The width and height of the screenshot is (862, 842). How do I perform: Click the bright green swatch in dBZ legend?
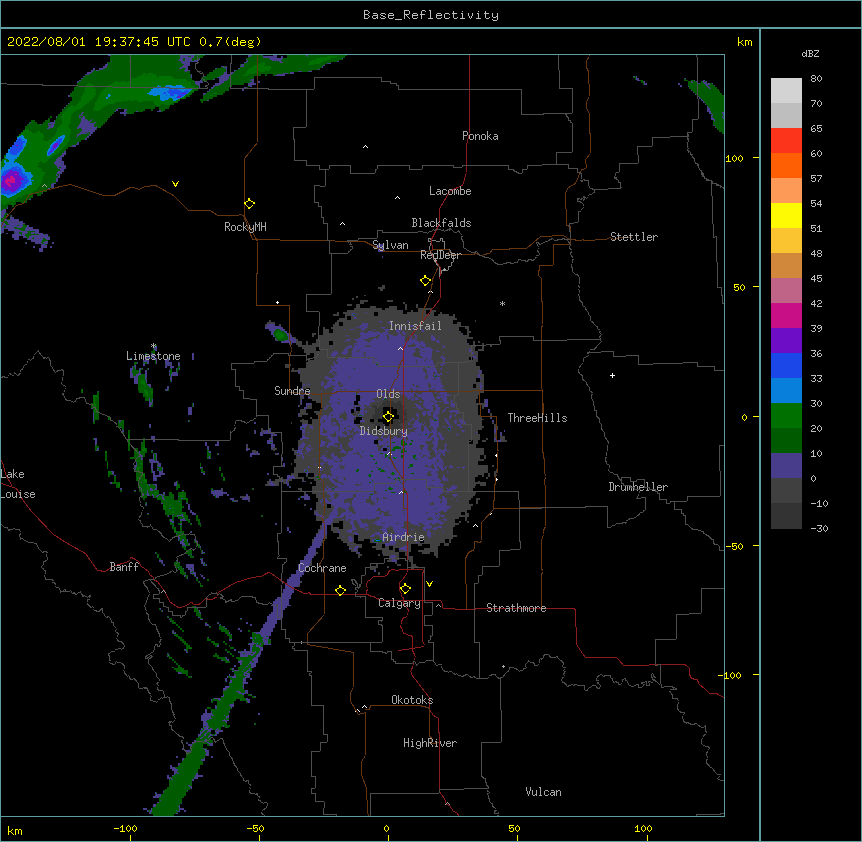pyautogui.click(x=786, y=416)
